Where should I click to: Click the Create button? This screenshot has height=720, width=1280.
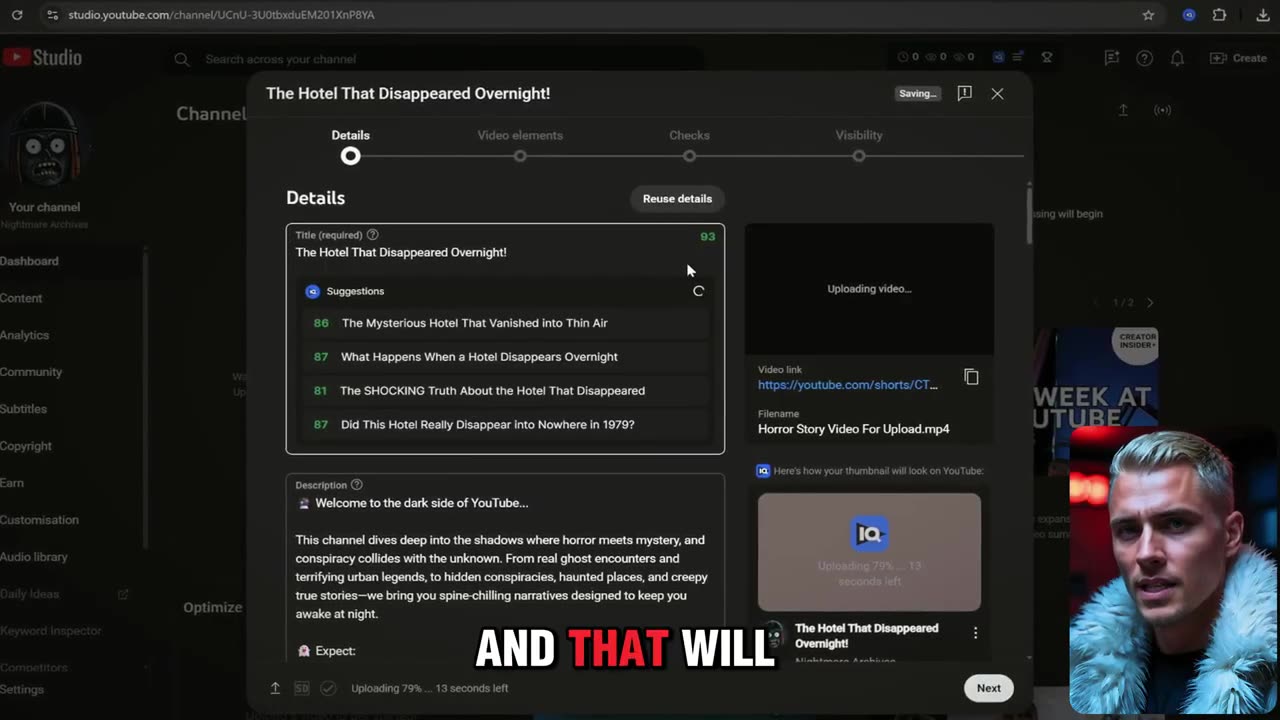(x=1238, y=58)
